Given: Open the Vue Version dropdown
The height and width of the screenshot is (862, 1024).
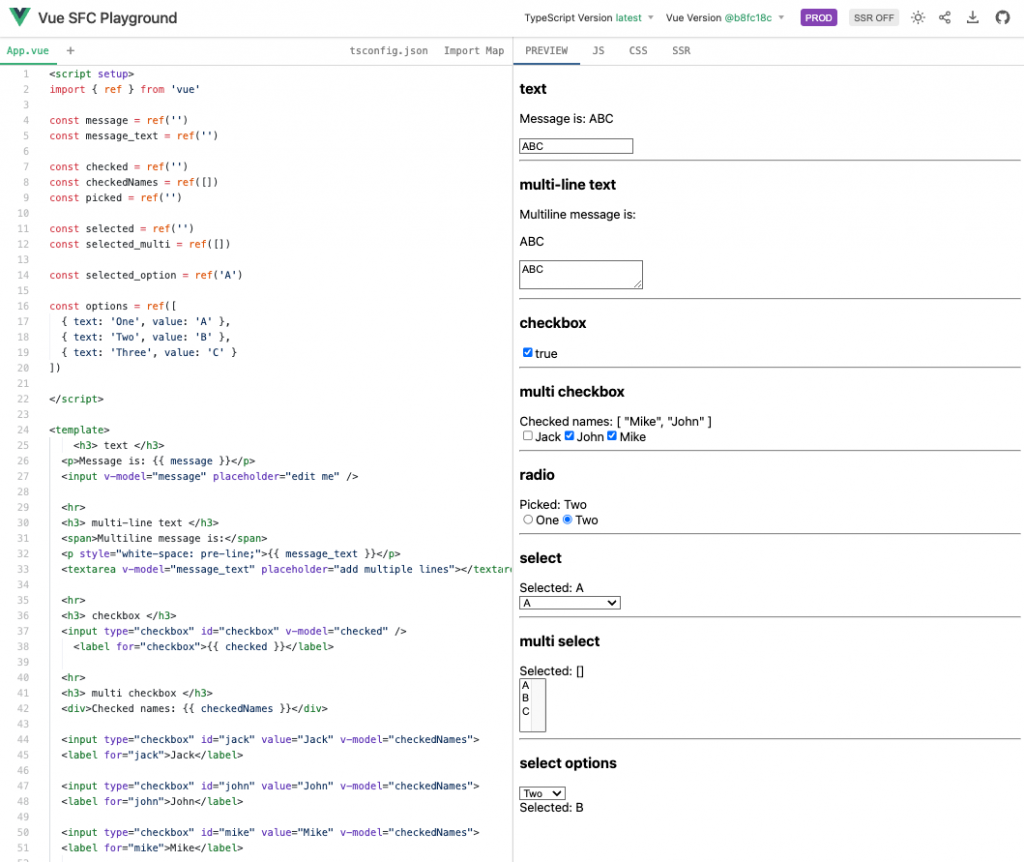Looking at the screenshot, I should (725, 18).
